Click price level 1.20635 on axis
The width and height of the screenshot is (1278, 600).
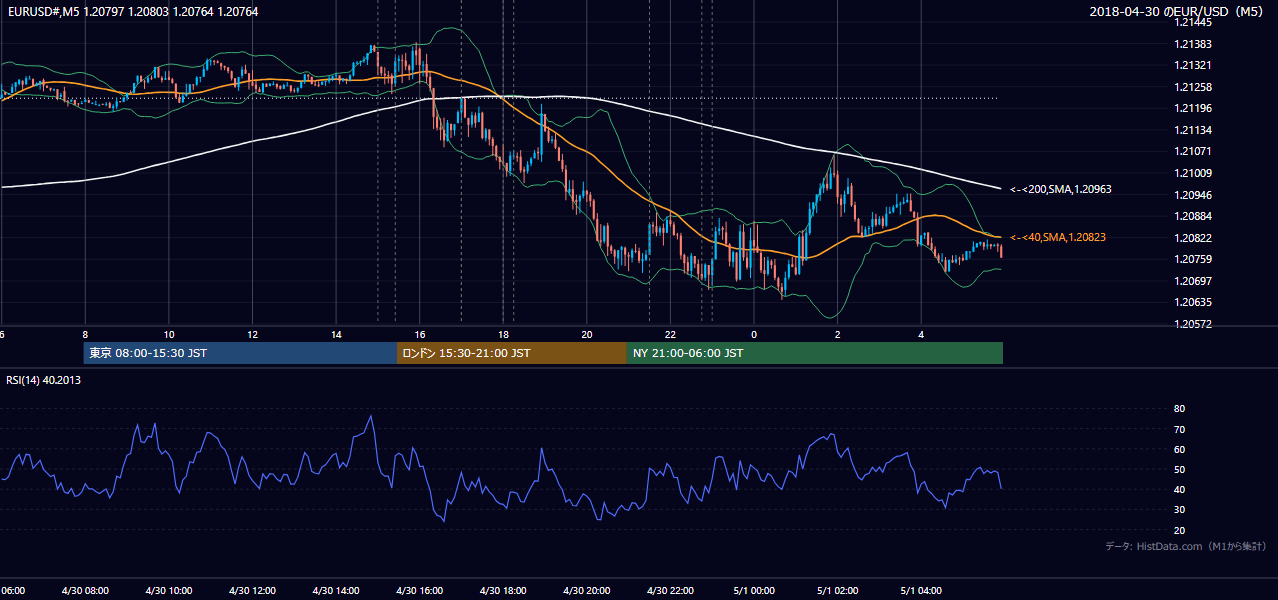[x=1195, y=302]
